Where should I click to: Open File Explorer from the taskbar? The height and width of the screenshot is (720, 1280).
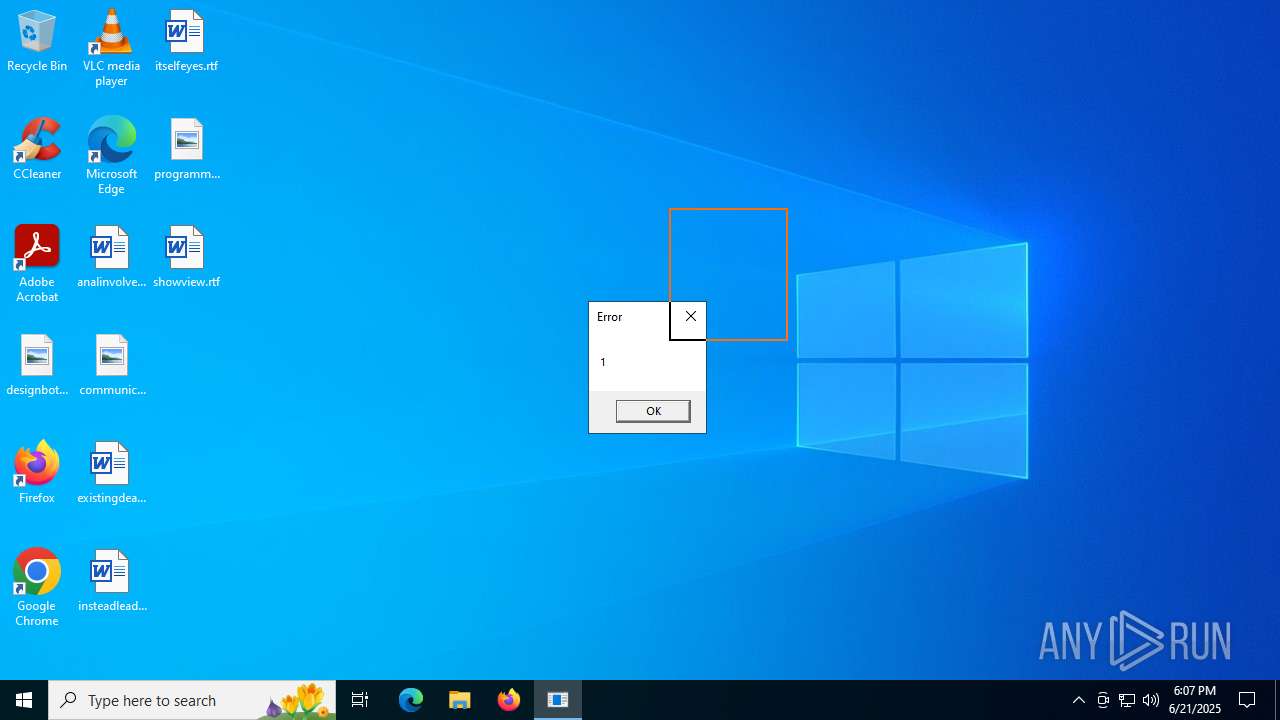[x=460, y=700]
